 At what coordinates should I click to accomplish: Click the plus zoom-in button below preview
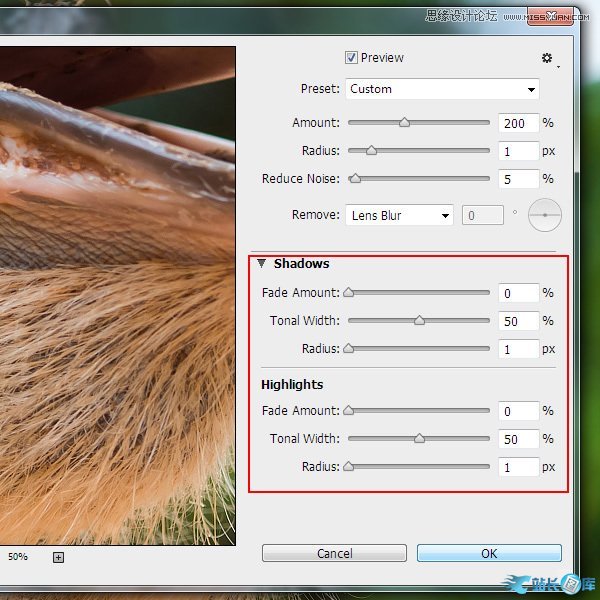coord(58,557)
